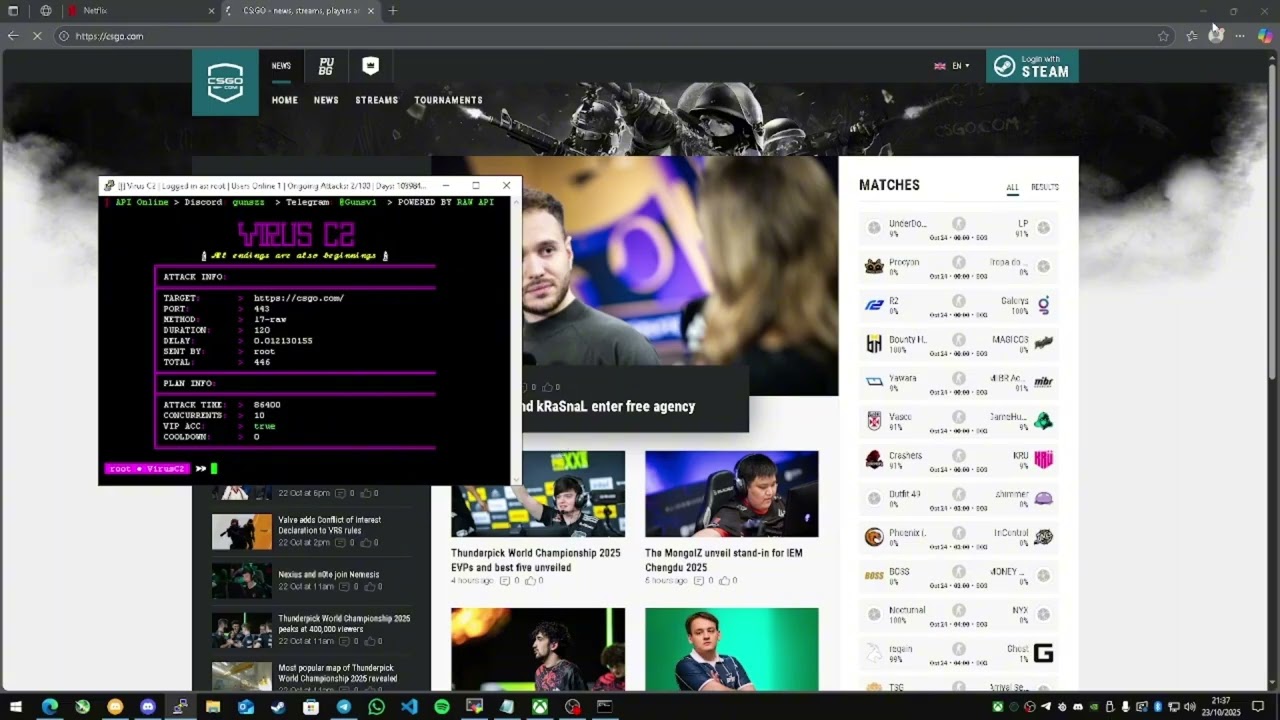Stop page loading with the X icon

pyautogui.click(x=37, y=36)
